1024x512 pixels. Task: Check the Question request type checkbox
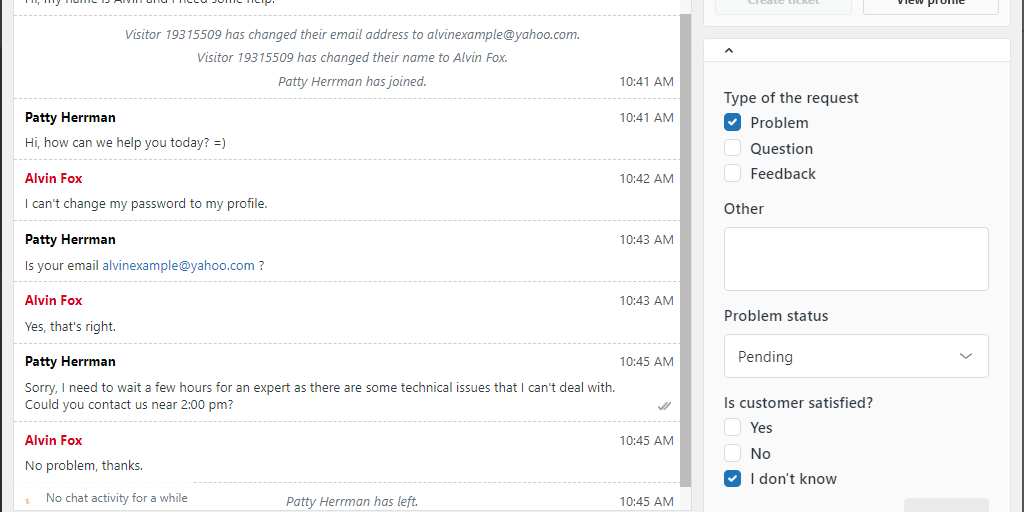[x=732, y=148]
